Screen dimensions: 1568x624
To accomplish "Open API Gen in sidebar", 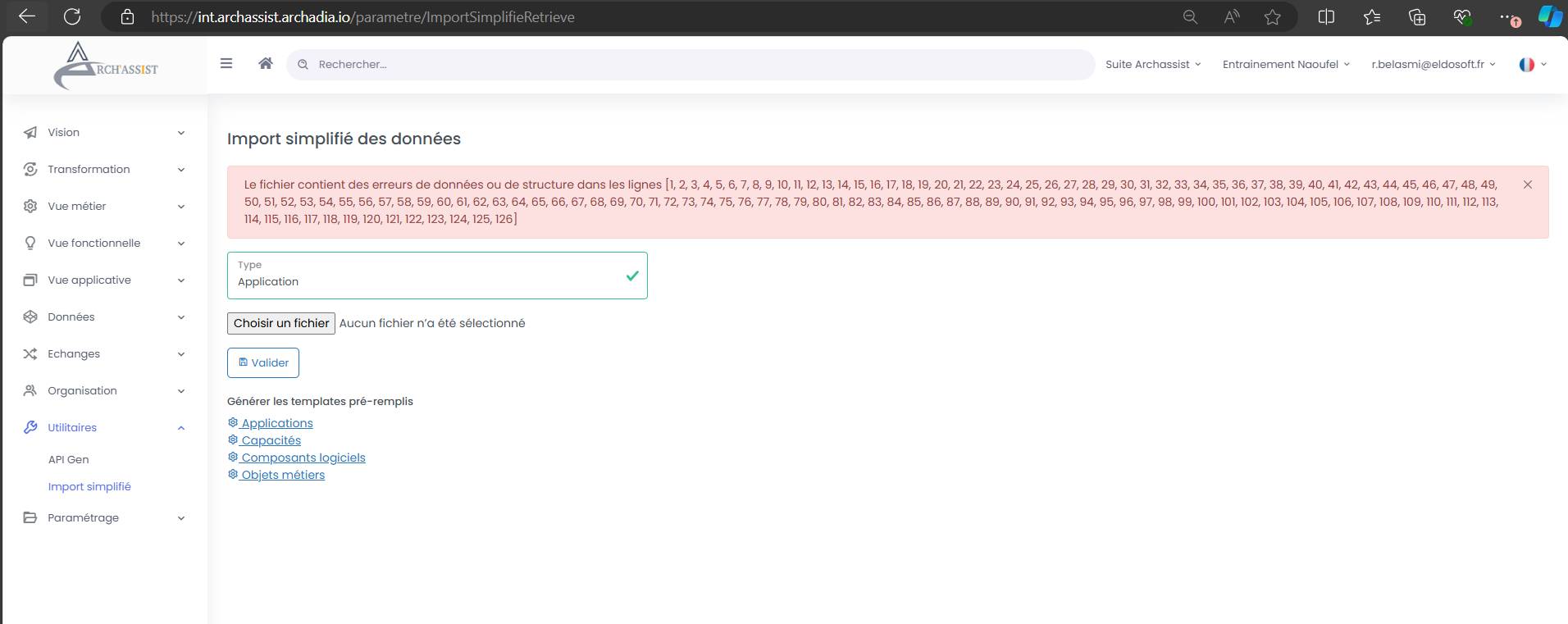I will [69, 460].
